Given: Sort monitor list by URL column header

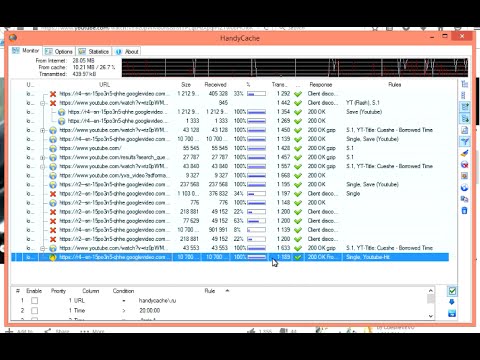Looking at the screenshot, I should coord(104,85).
